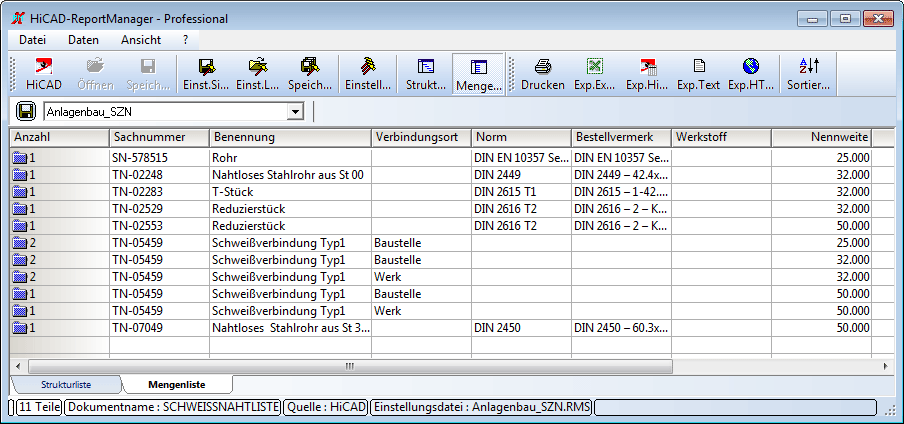Click the Sachnummer cell 'TN-07049'
The image size is (904, 424).
pyautogui.click(x=159, y=328)
